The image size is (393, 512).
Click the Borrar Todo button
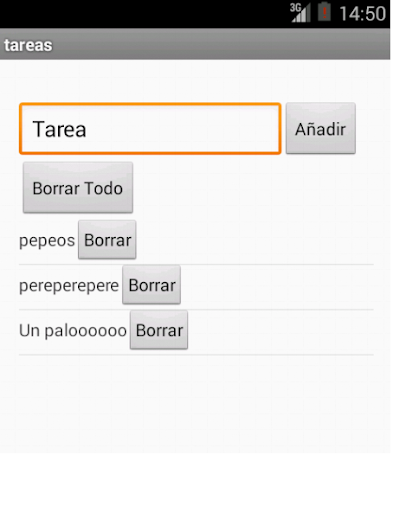[78, 187]
